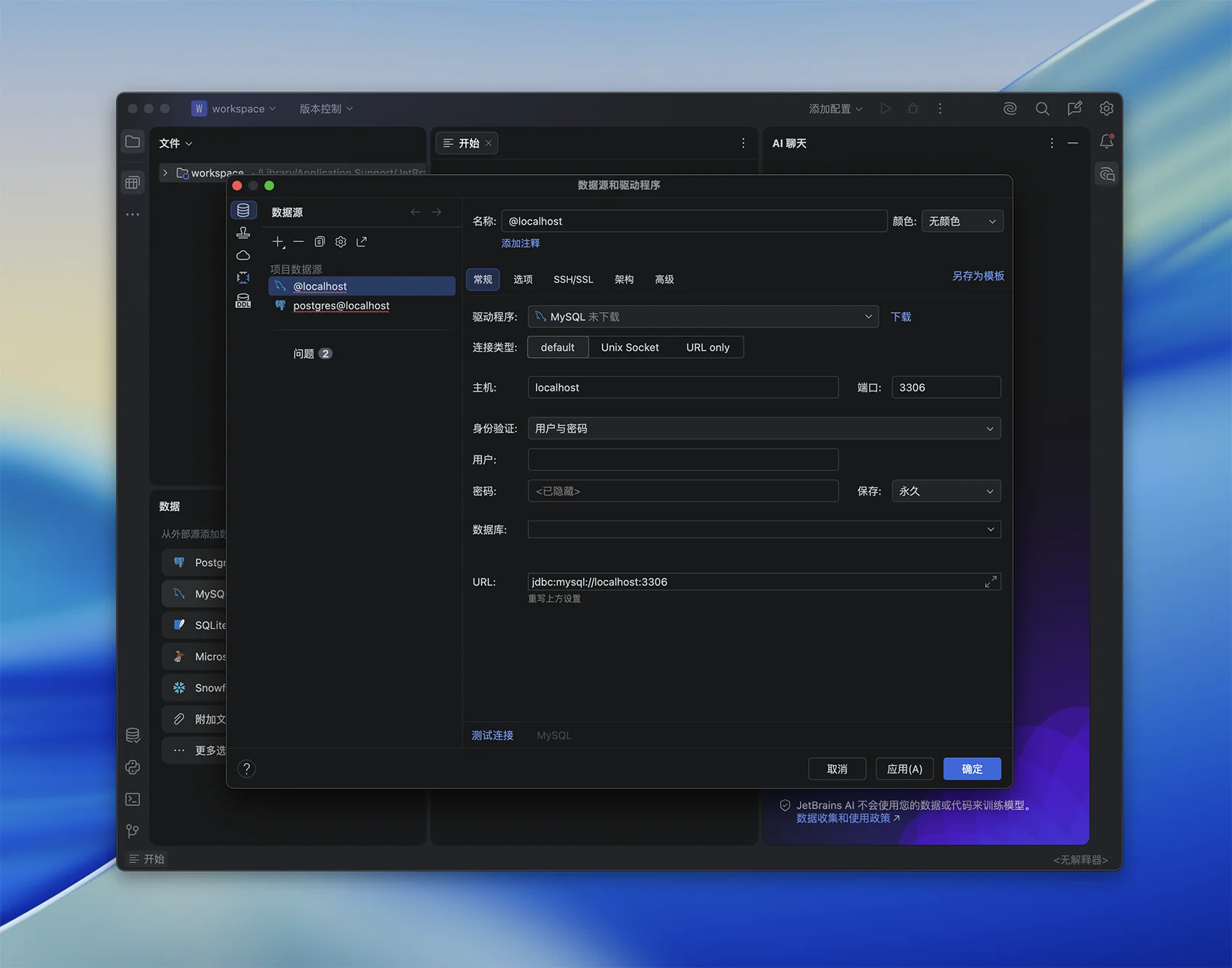This screenshot has height=968, width=1232.
Task: Open the MySQL driver dropdown
Action: [703, 317]
